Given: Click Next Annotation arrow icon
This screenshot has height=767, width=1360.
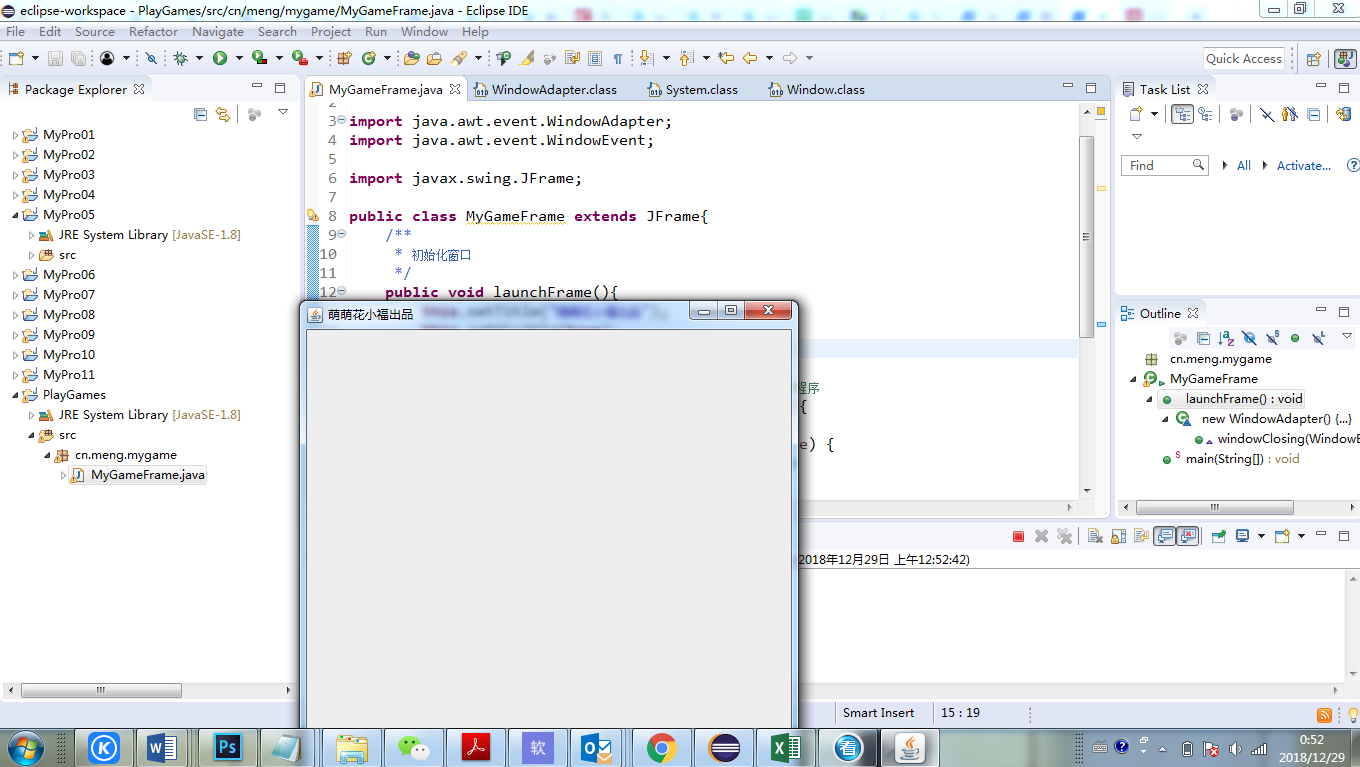Looking at the screenshot, I should (646, 58).
